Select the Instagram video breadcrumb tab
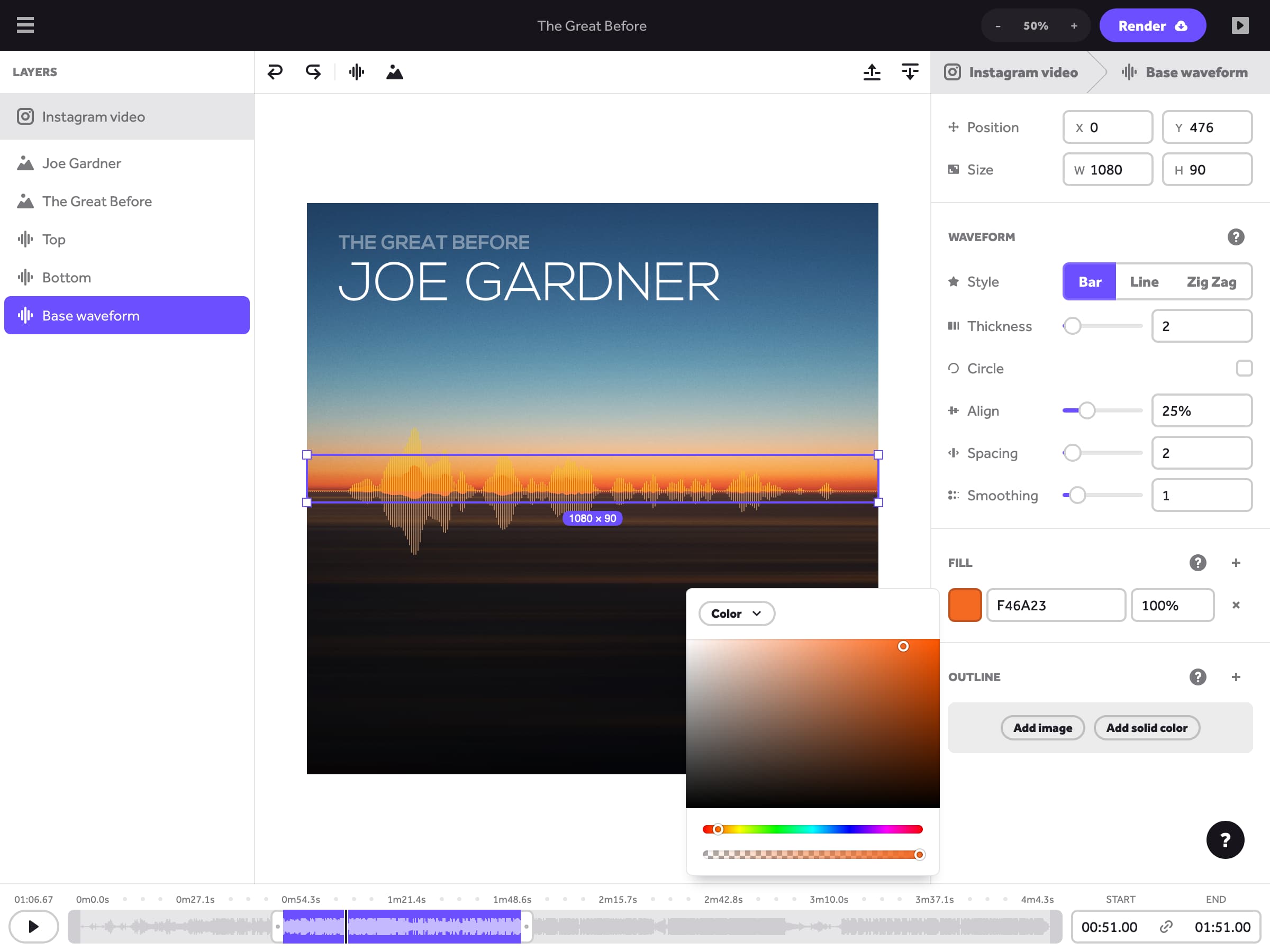Viewport: 1270px width, 952px height. [x=1012, y=72]
